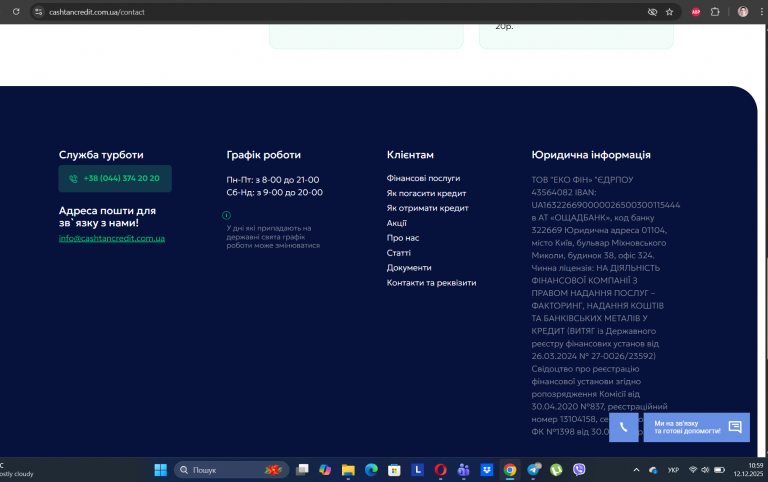Click the Сб-Нд: з 9-00 до 20-00 text
768x482 pixels.
274,193
